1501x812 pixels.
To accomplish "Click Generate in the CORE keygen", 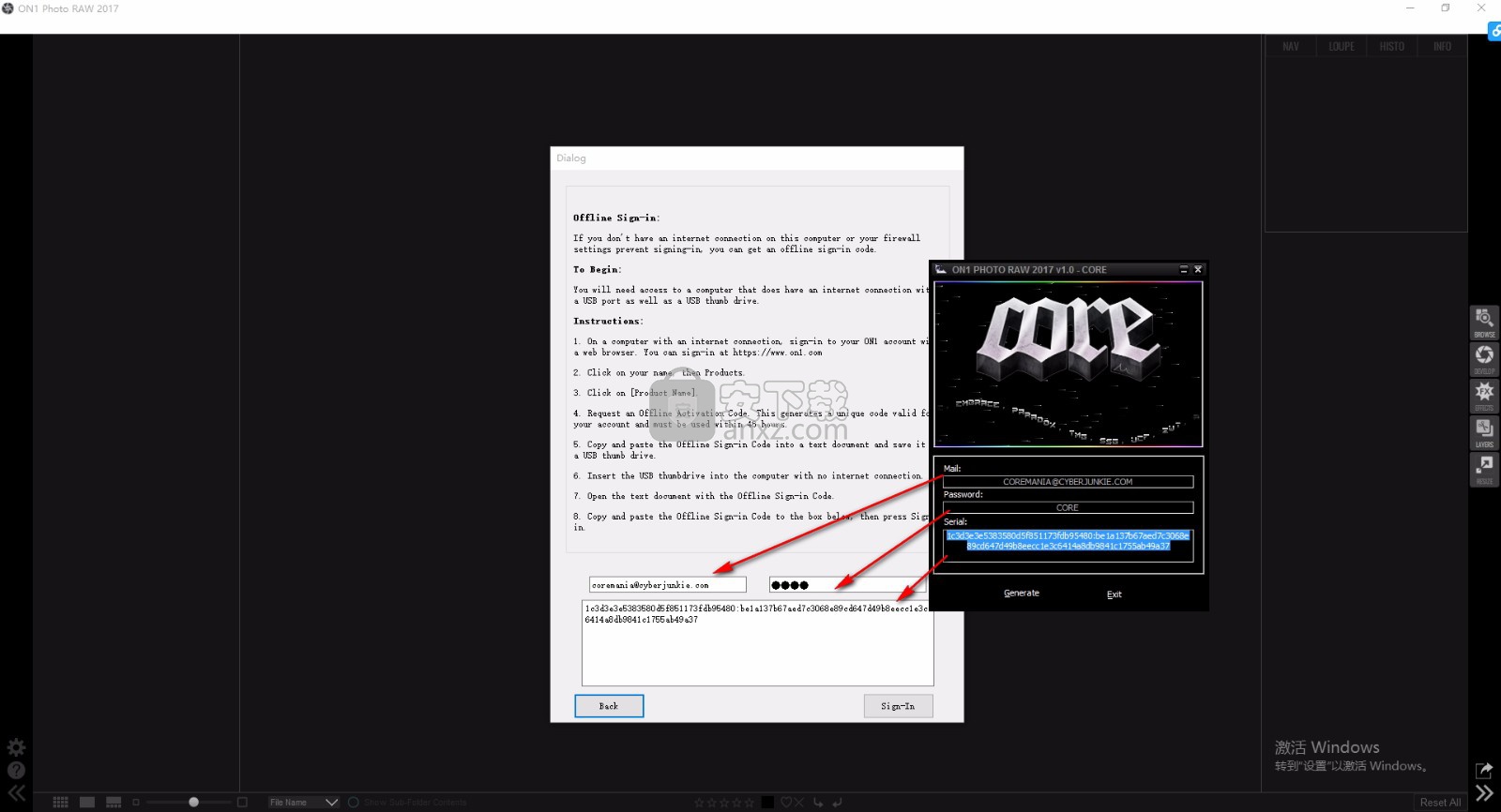I will click(x=1022, y=594).
